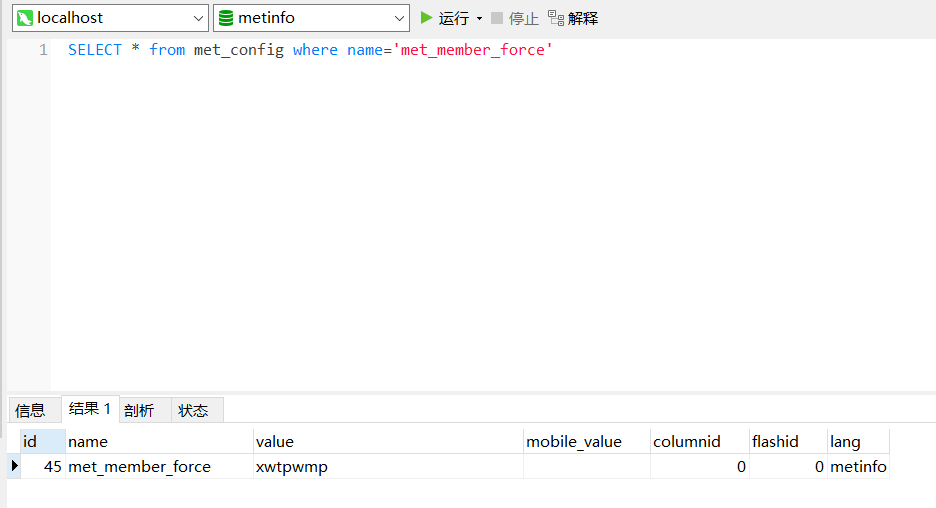The height and width of the screenshot is (508, 936).
Task: Select the 结果 1 tab
Action: (90, 409)
